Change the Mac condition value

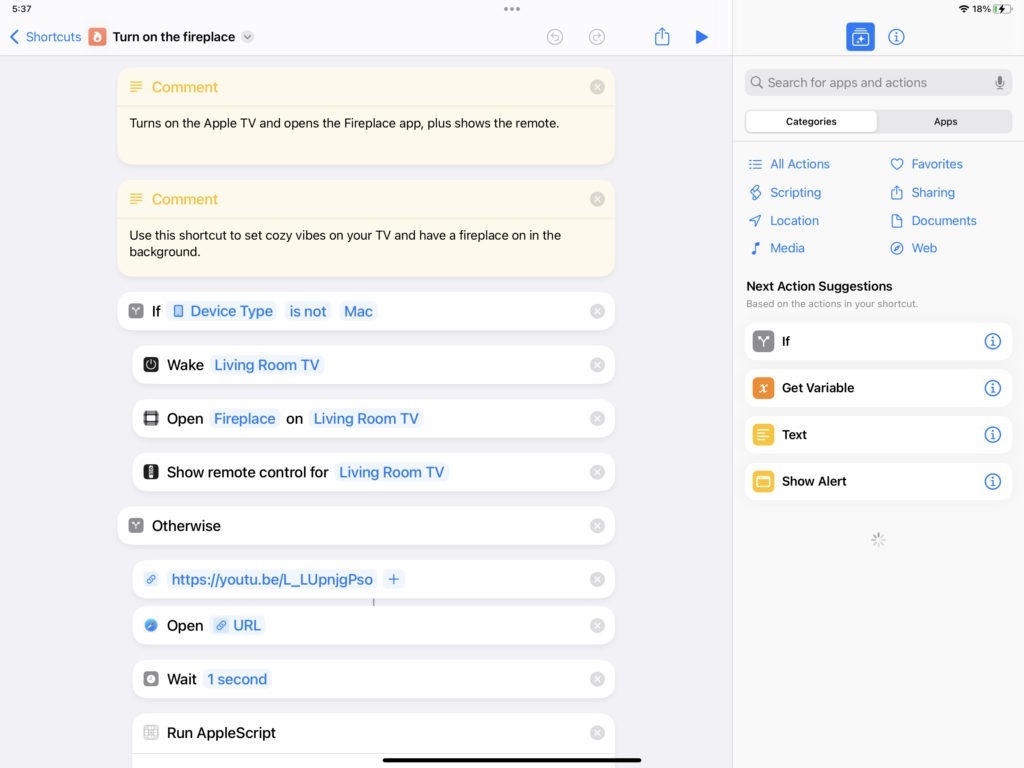point(358,312)
